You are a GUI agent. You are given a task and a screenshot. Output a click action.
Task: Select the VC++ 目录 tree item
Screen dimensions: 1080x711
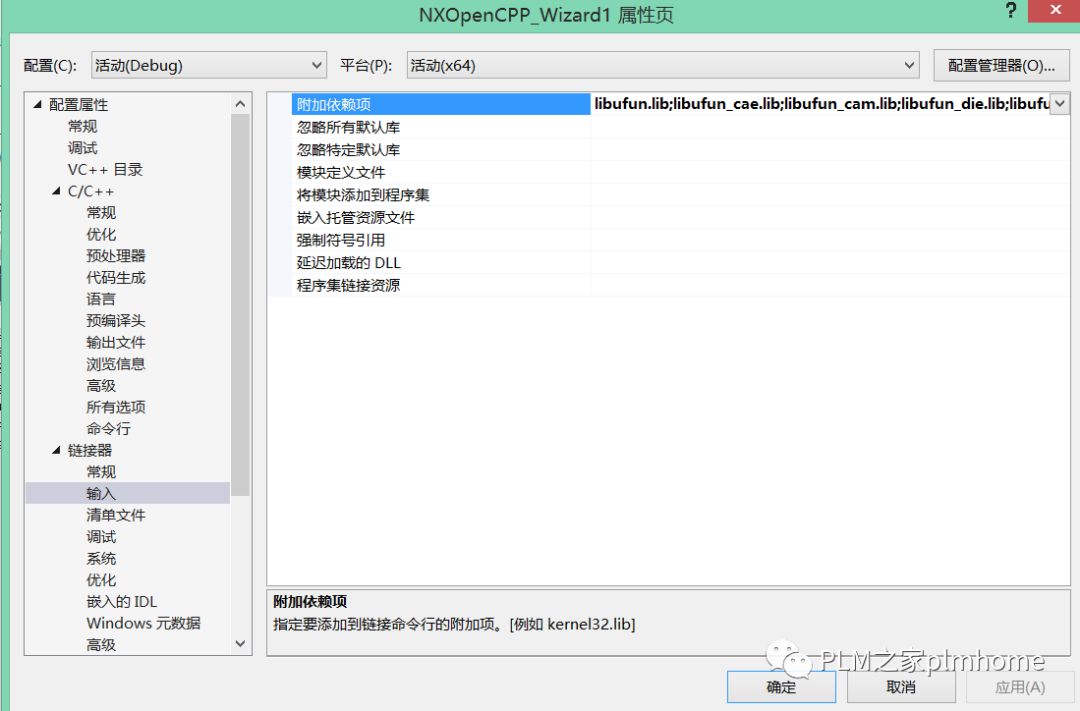pos(105,169)
